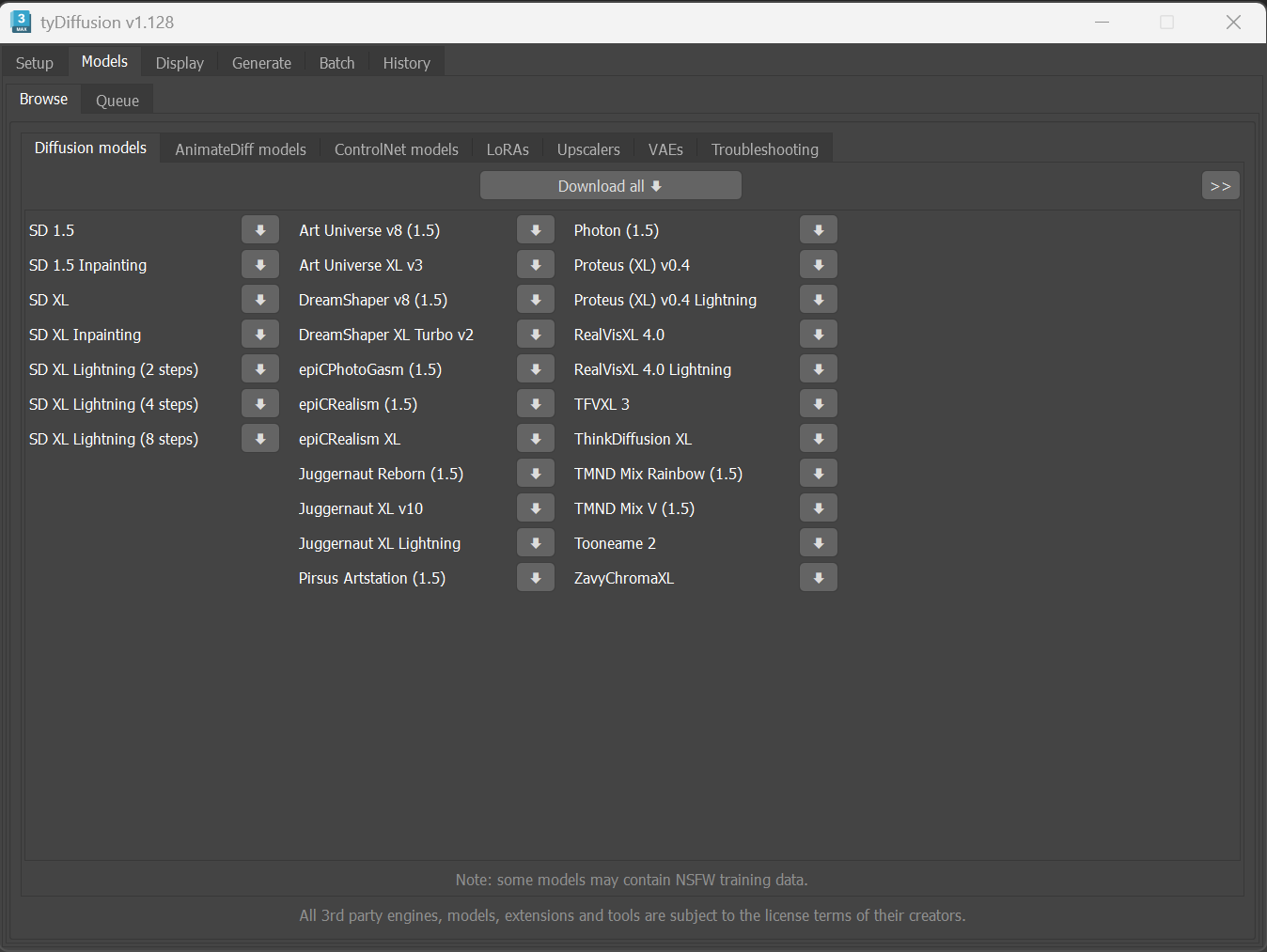1267x952 pixels.
Task: Click the NSFW training data note
Action: pyautogui.click(x=632, y=880)
